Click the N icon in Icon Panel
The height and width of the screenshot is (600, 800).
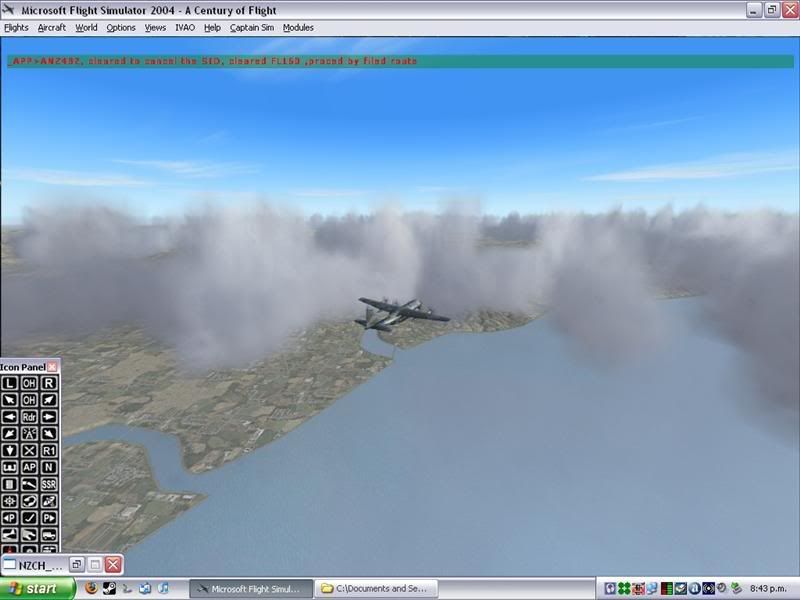pyautogui.click(x=49, y=467)
